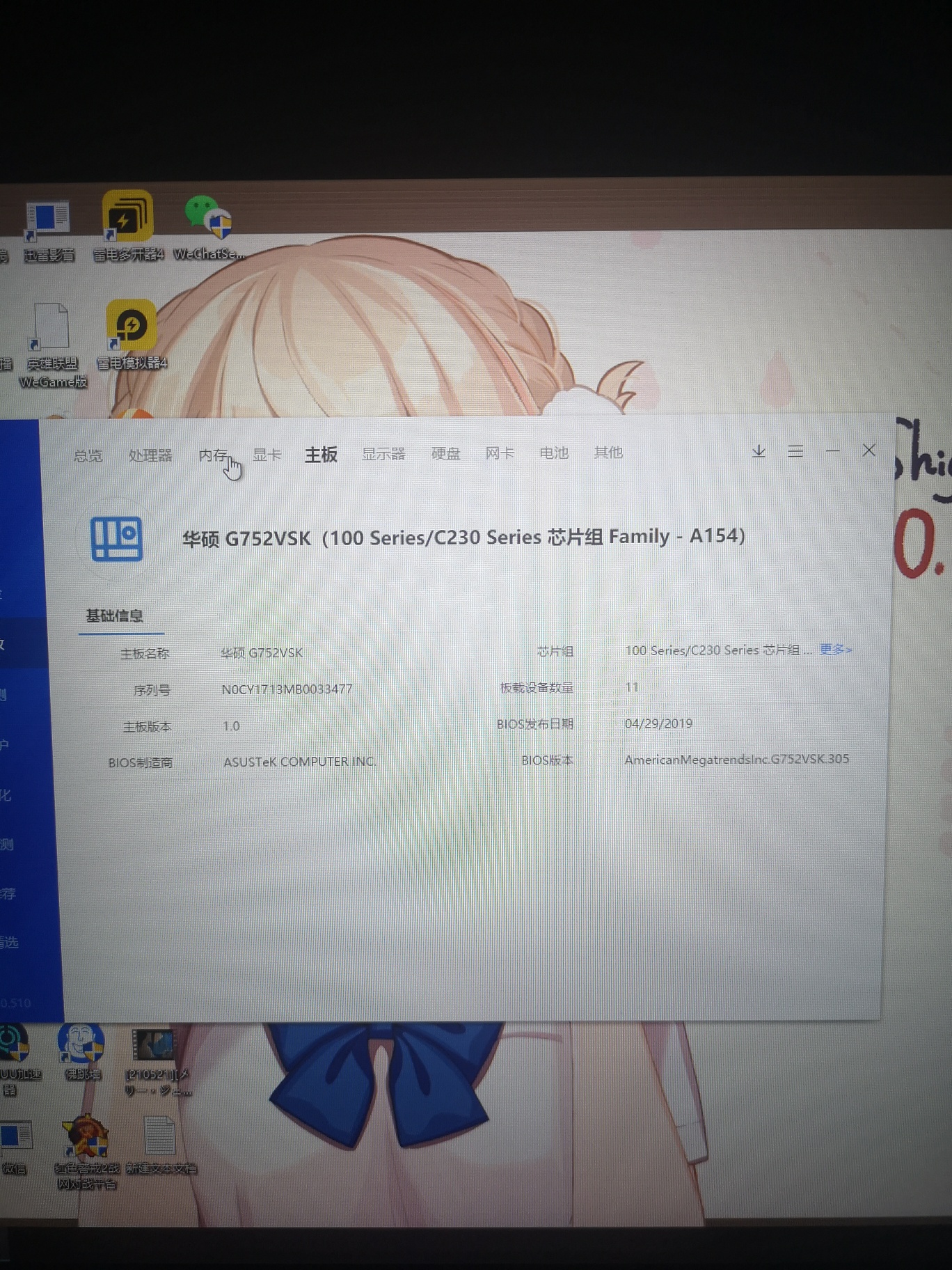Switch to the 处理器 tab
This screenshot has height=1270, width=952.
(150, 455)
